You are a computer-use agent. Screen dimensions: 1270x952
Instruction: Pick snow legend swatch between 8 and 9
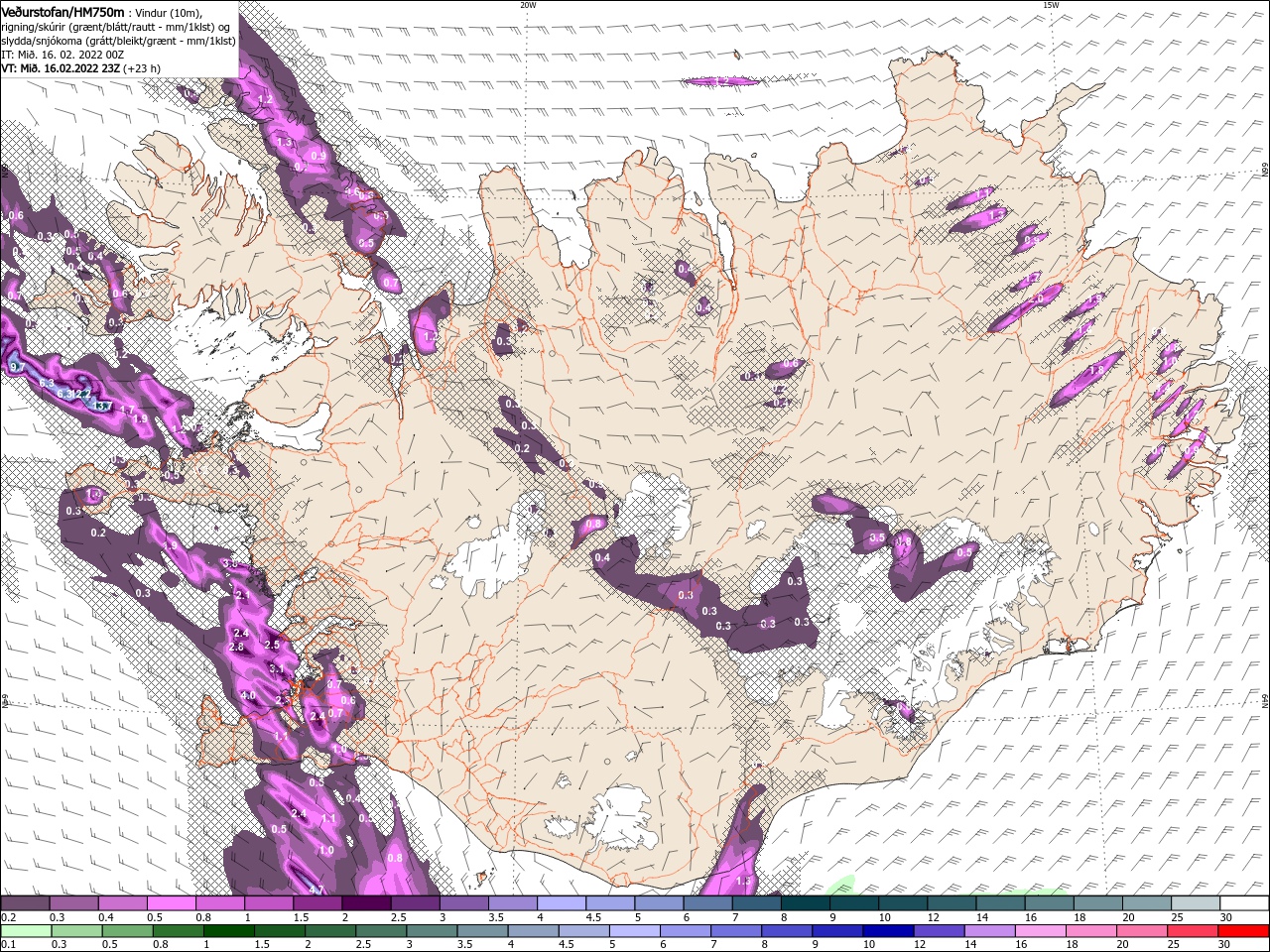pyautogui.click(x=806, y=903)
